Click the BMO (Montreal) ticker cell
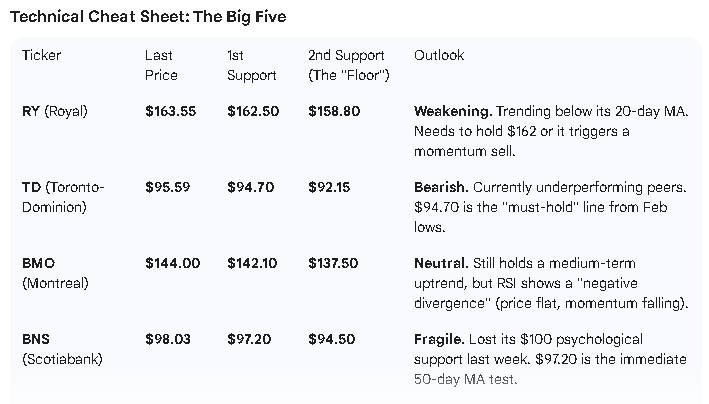 [55, 273]
